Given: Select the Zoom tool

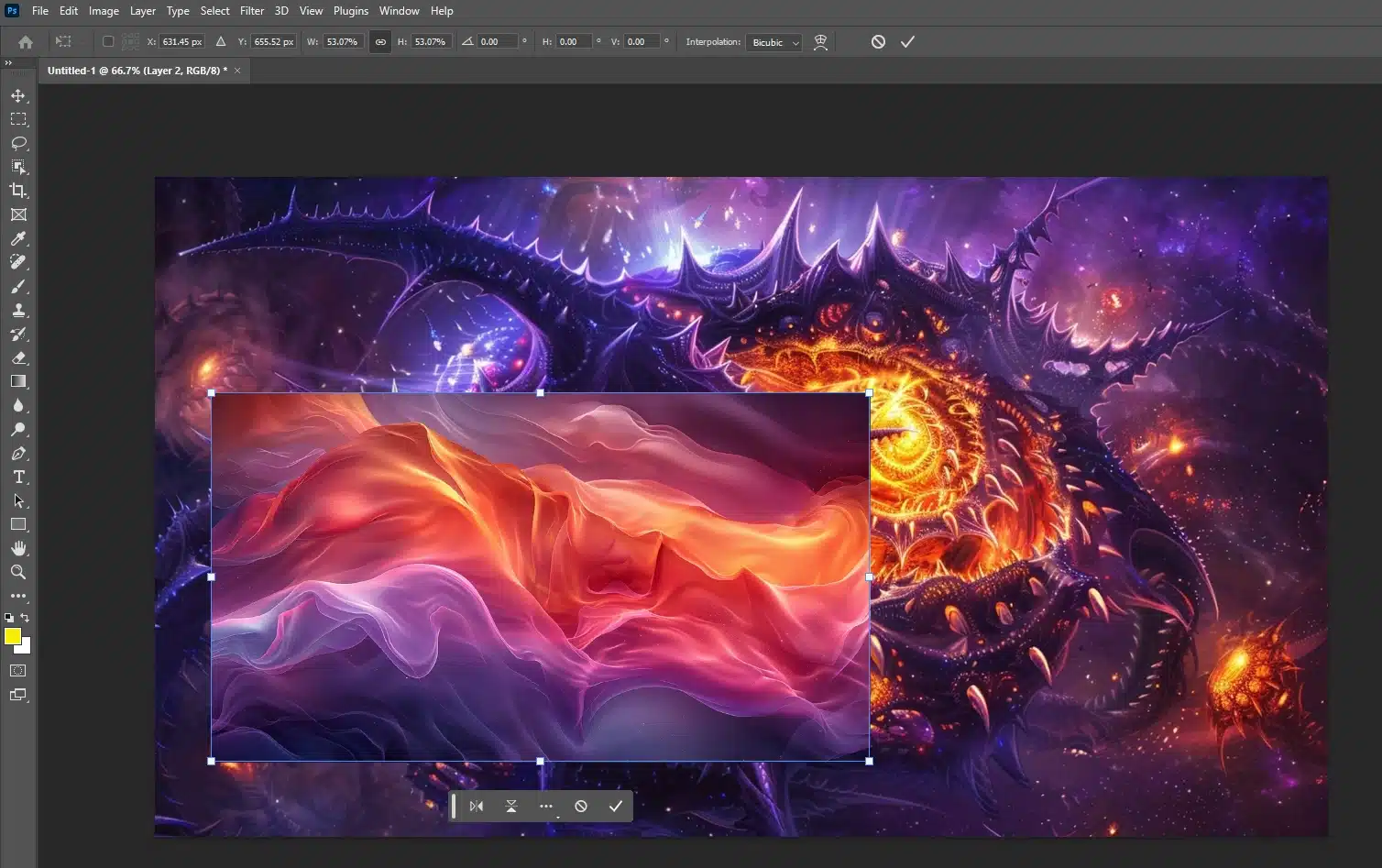Looking at the screenshot, I should pos(18,572).
